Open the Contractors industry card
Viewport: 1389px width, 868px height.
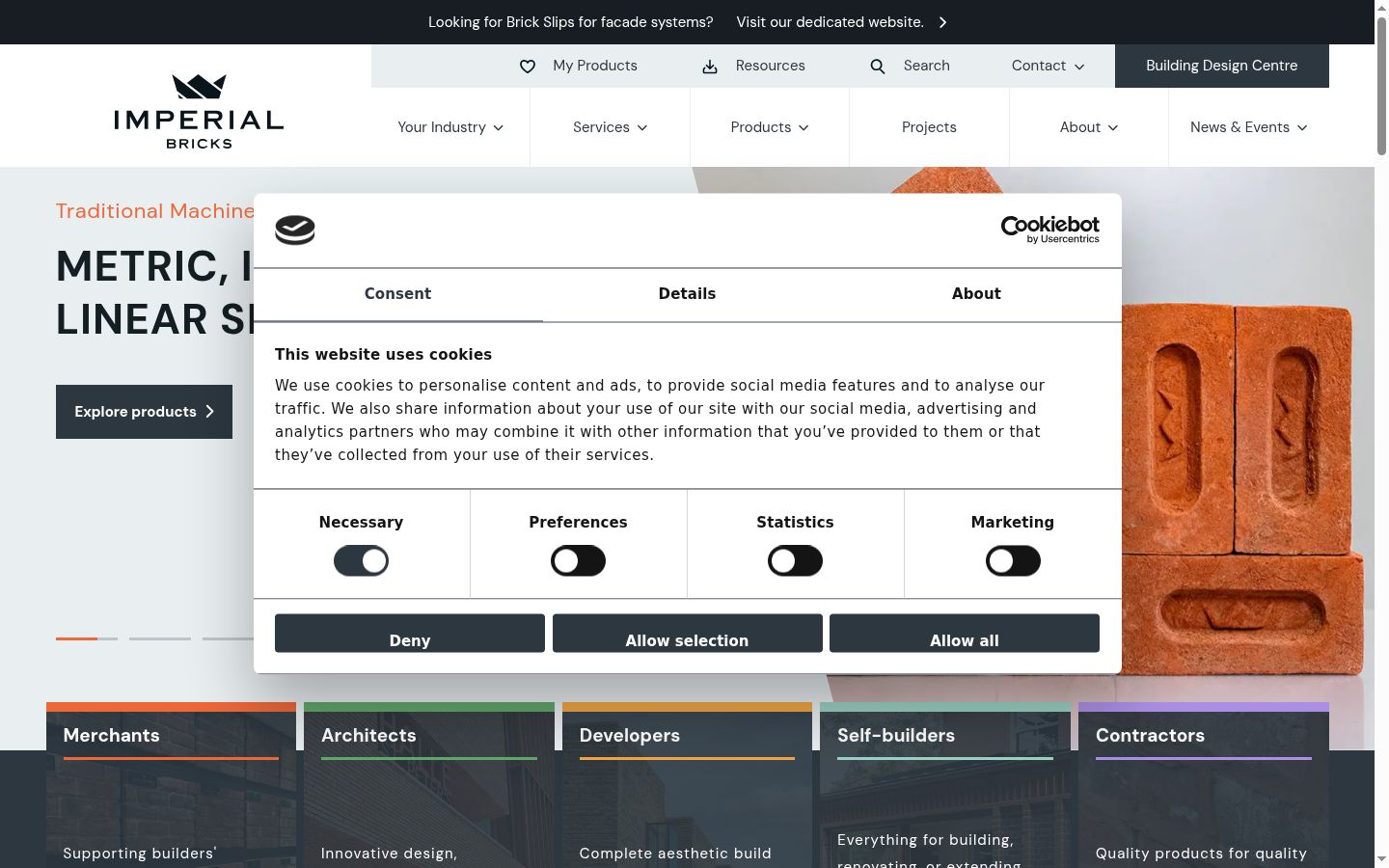[1204, 785]
